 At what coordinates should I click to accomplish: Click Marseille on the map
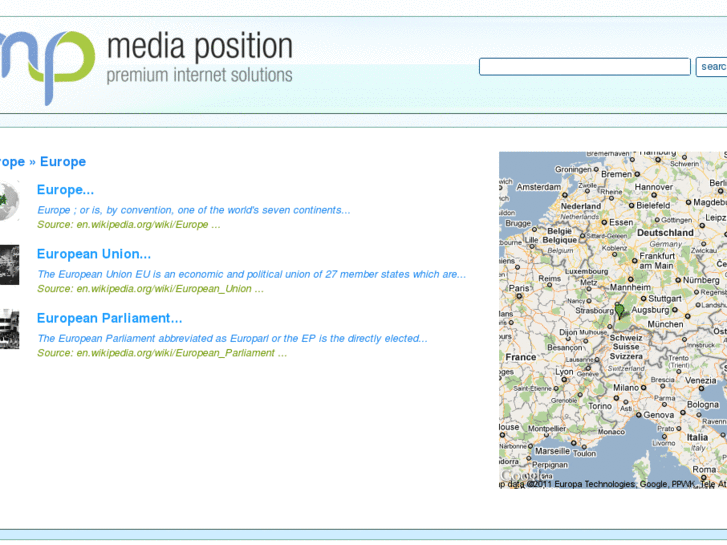tap(552, 451)
